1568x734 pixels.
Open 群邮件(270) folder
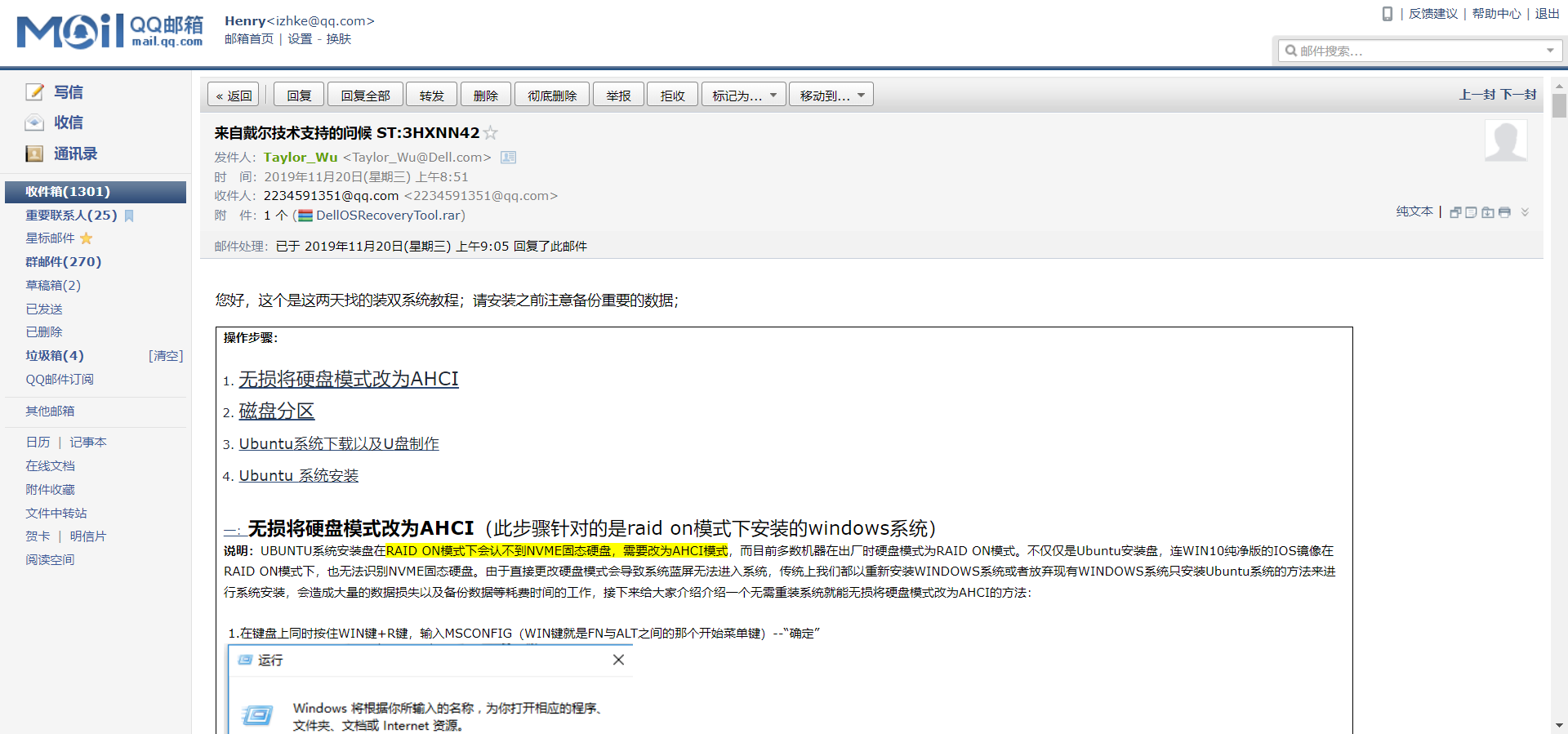click(63, 262)
